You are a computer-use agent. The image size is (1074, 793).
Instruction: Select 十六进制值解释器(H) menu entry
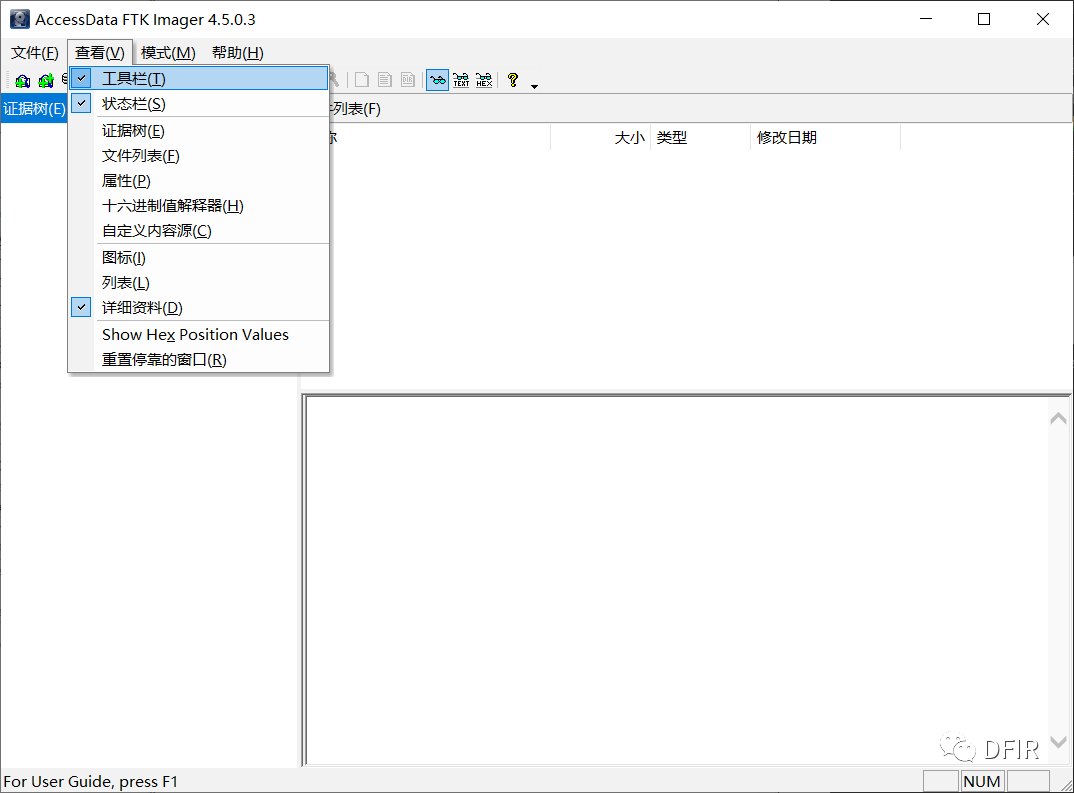(199, 205)
